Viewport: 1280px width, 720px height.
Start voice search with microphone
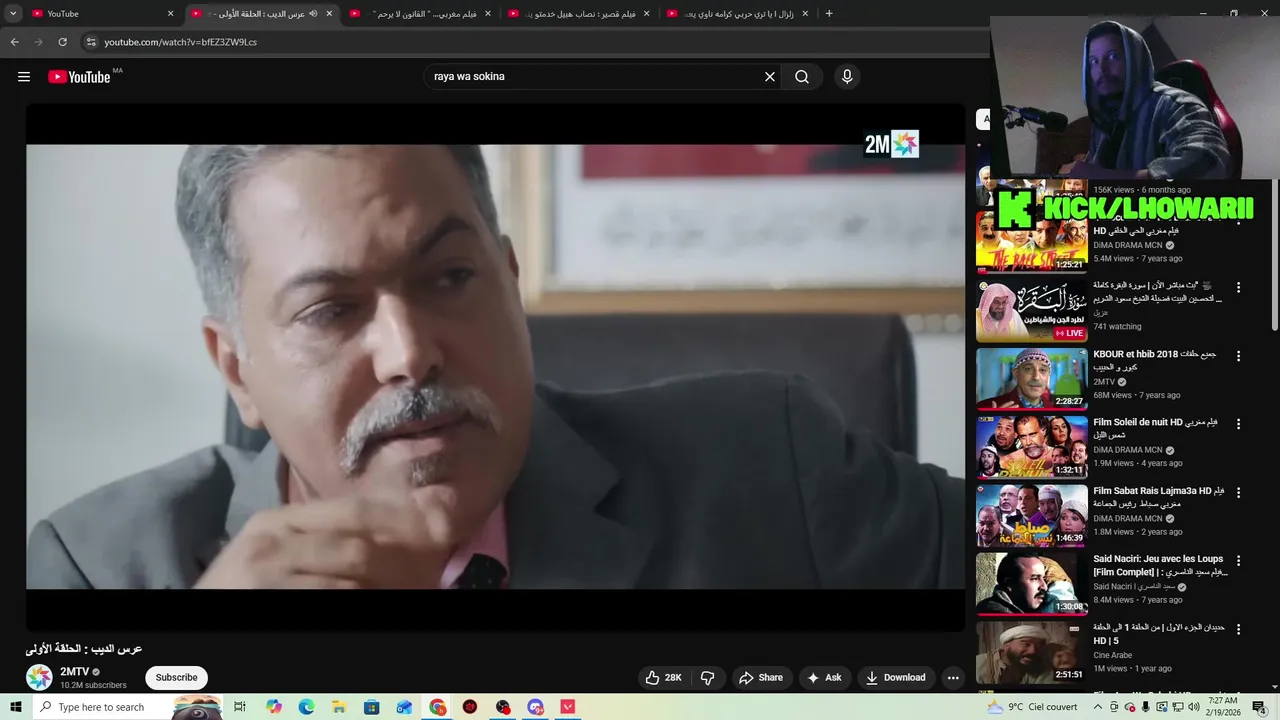pos(847,77)
